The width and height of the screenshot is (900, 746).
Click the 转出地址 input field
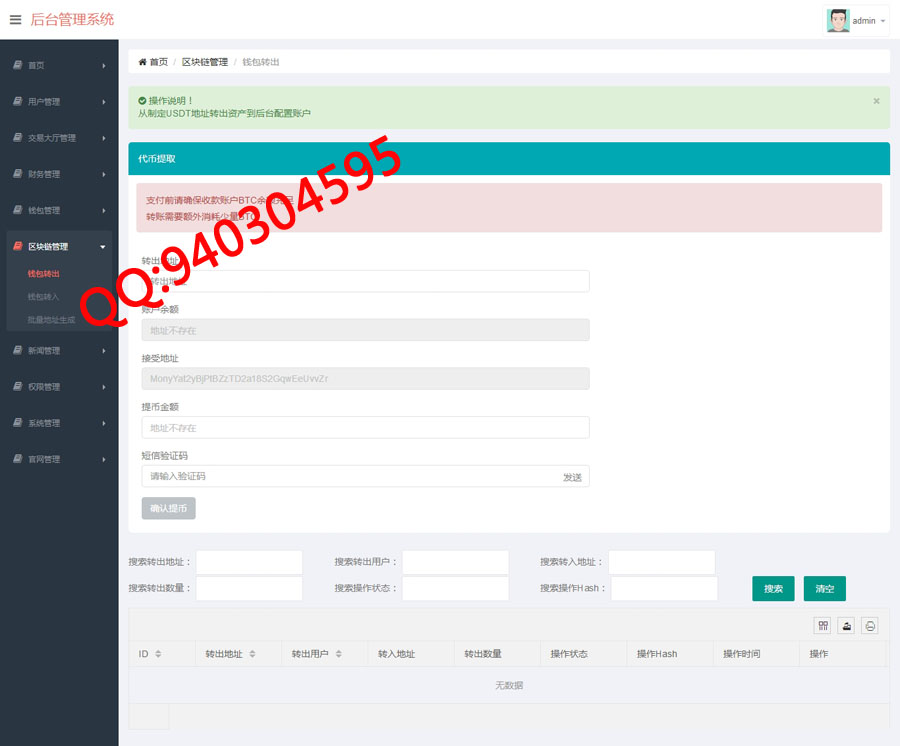tap(365, 281)
